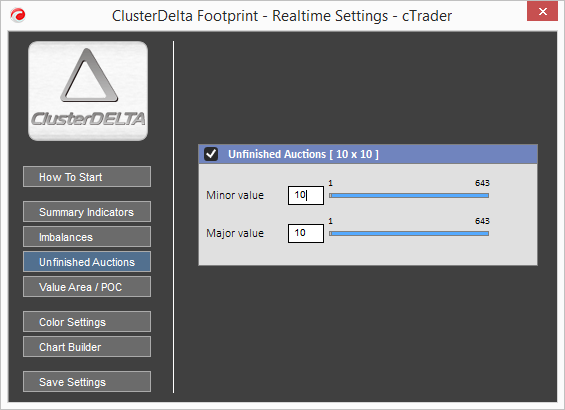The image size is (565, 410).
Task: Click the Major value slider handle at the left end
Action: click(x=330, y=233)
